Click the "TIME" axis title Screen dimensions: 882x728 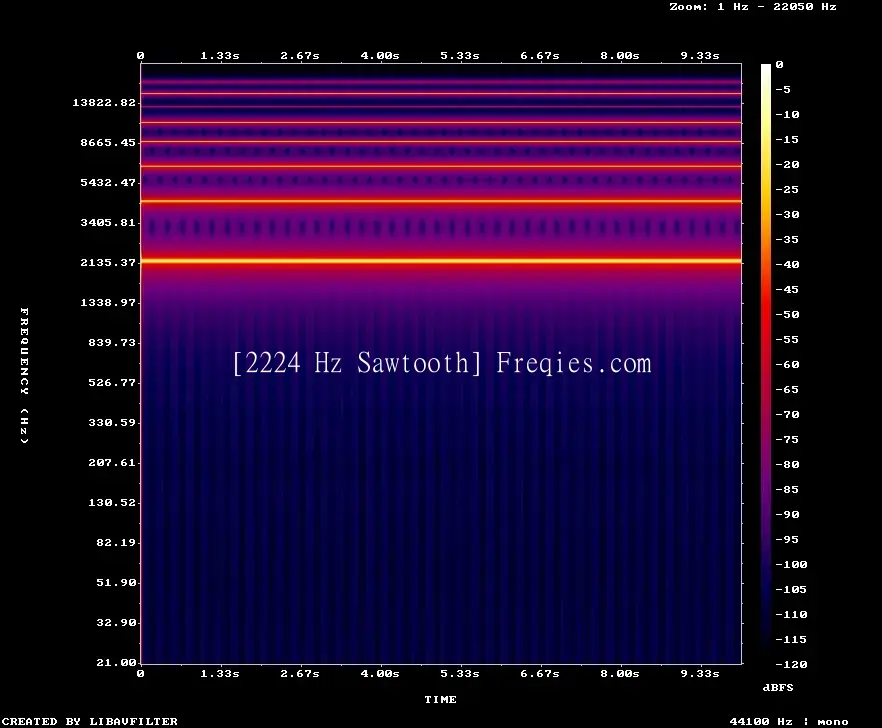pyautogui.click(x=440, y=699)
